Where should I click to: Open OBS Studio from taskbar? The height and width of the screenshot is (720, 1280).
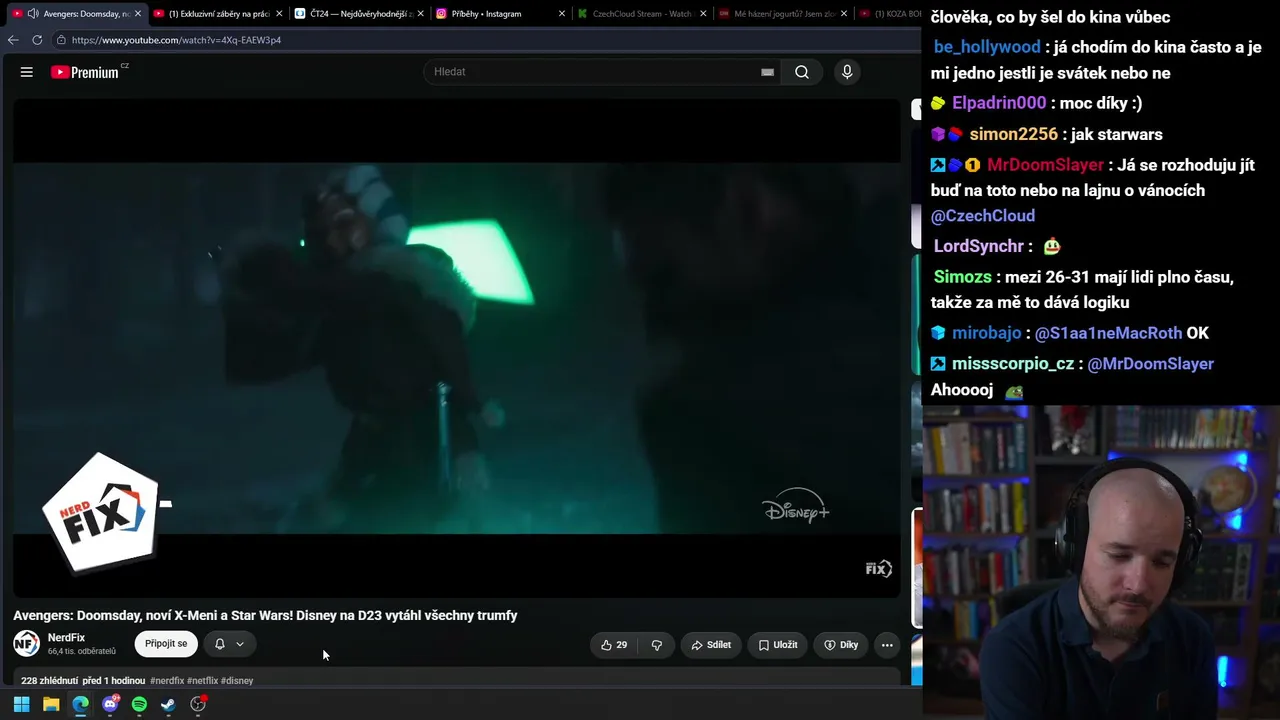pyautogui.click(x=198, y=704)
